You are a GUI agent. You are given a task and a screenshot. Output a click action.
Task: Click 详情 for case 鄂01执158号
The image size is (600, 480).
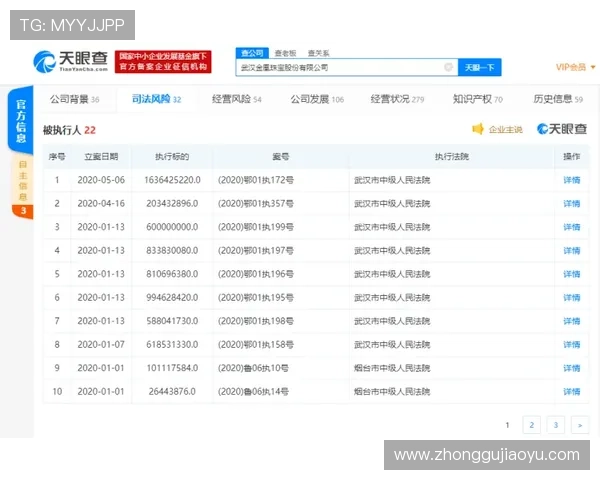pos(572,344)
